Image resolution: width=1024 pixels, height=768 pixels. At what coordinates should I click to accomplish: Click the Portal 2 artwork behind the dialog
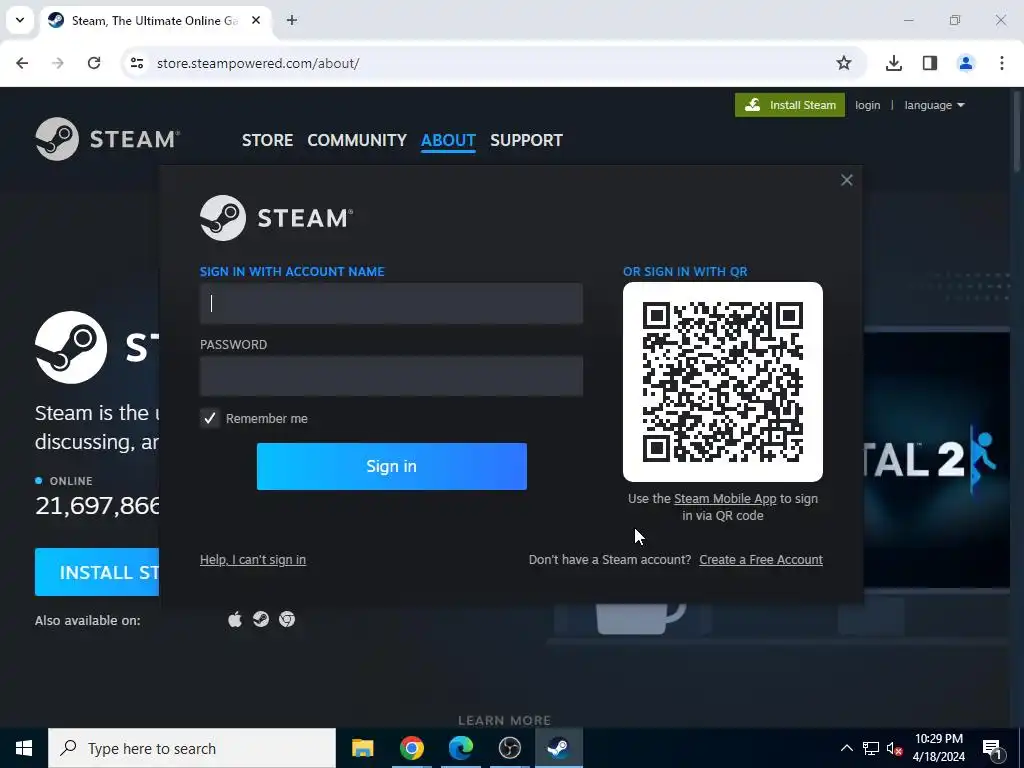click(x=937, y=459)
